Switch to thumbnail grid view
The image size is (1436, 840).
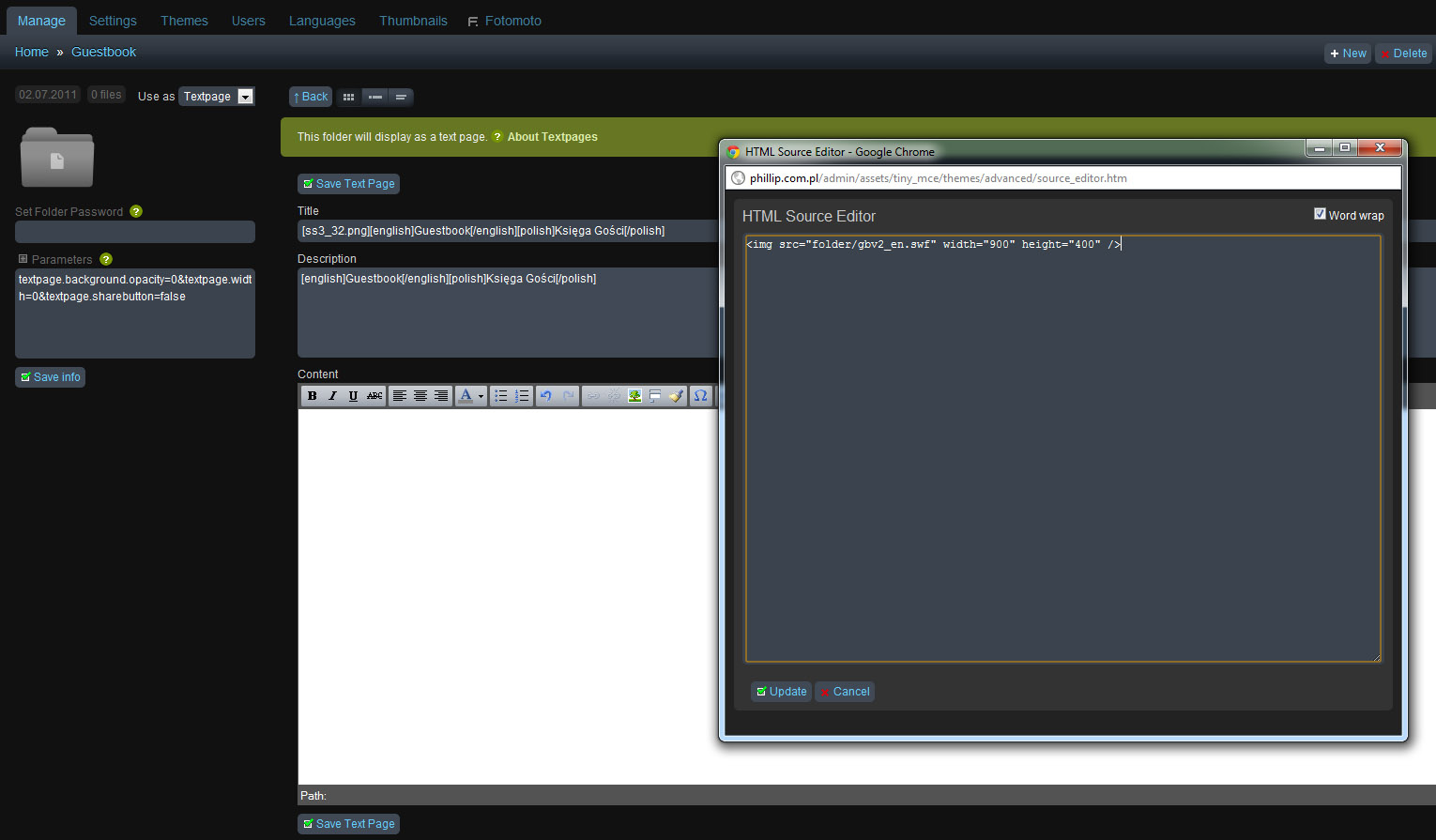coord(348,97)
